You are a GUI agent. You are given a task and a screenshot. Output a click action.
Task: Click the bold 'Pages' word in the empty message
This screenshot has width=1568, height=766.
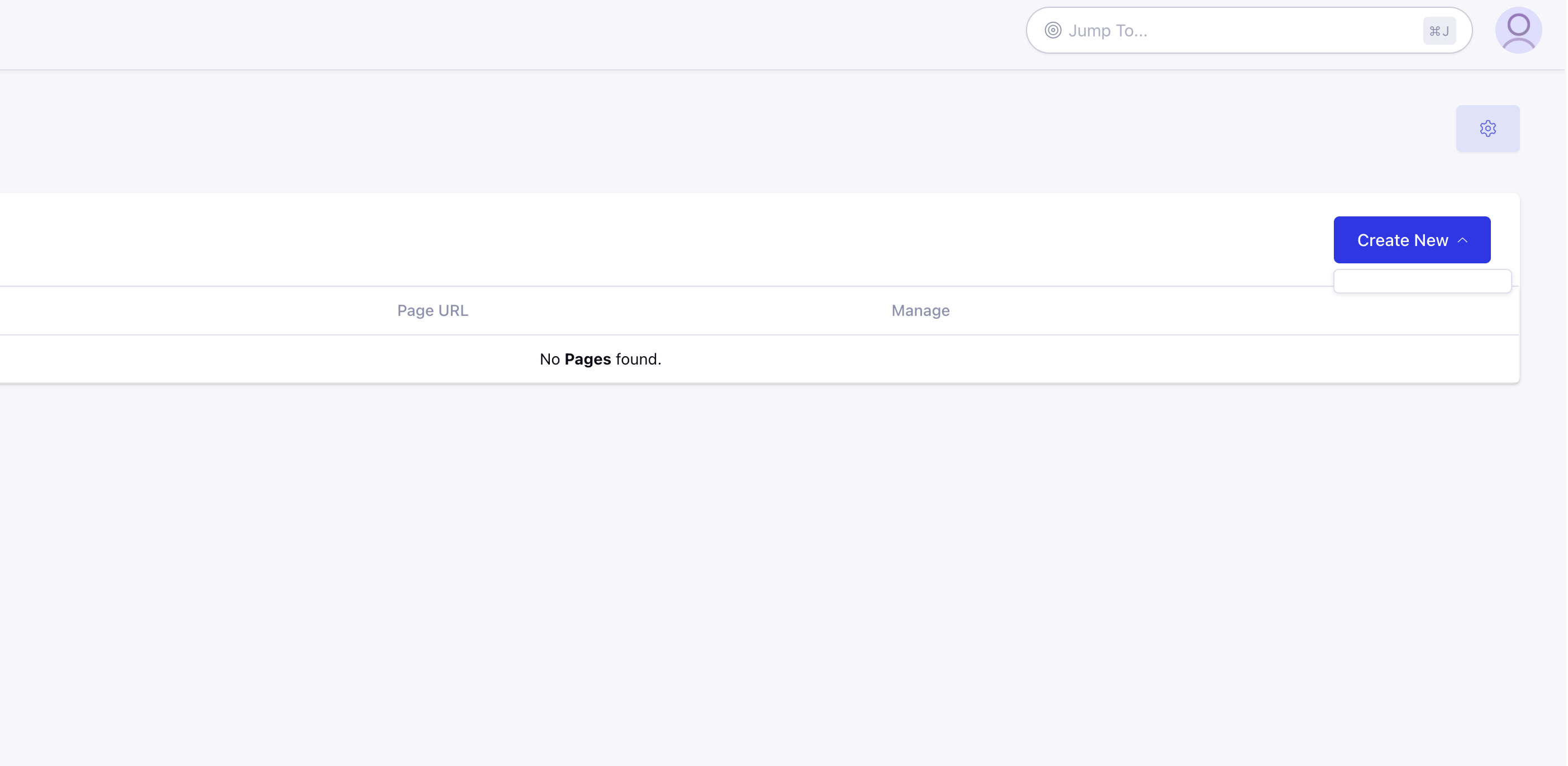(x=587, y=360)
